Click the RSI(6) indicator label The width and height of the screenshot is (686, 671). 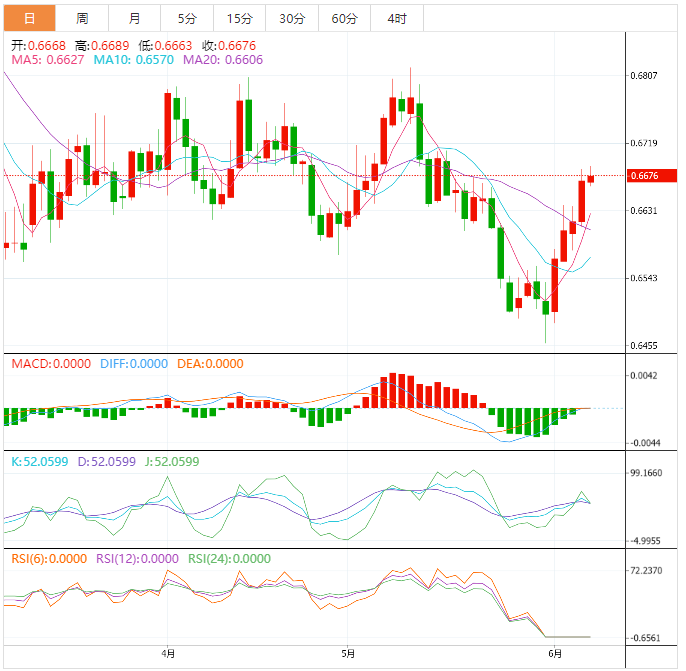tap(49, 559)
